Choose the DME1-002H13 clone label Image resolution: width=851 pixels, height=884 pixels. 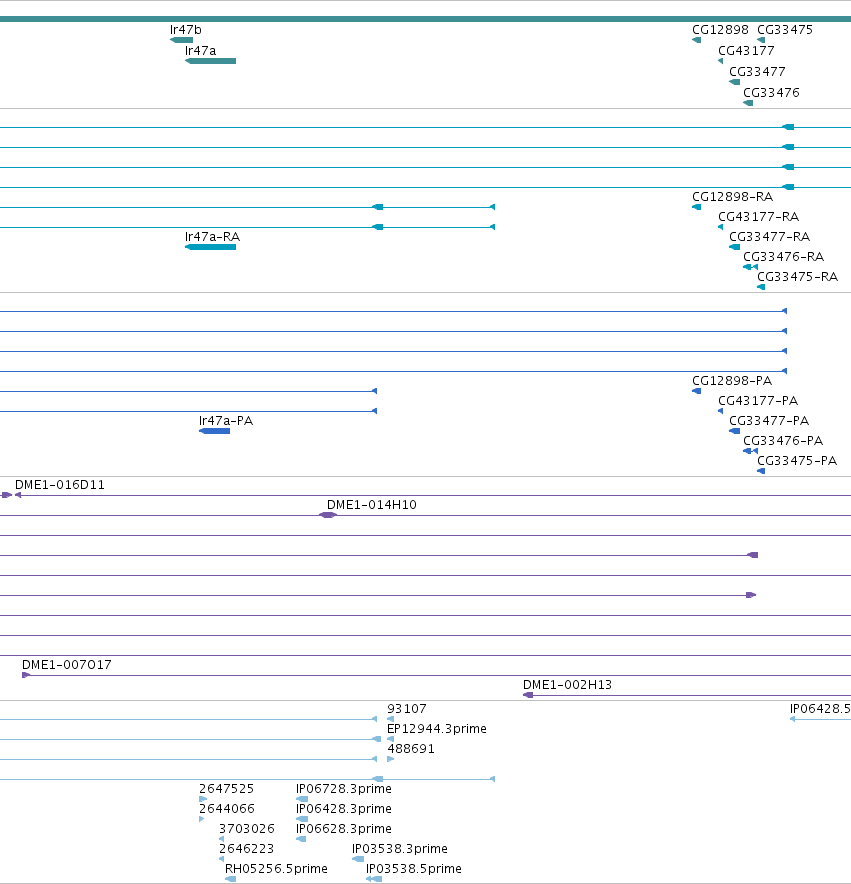pyautogui.click(x=567, y=685)
